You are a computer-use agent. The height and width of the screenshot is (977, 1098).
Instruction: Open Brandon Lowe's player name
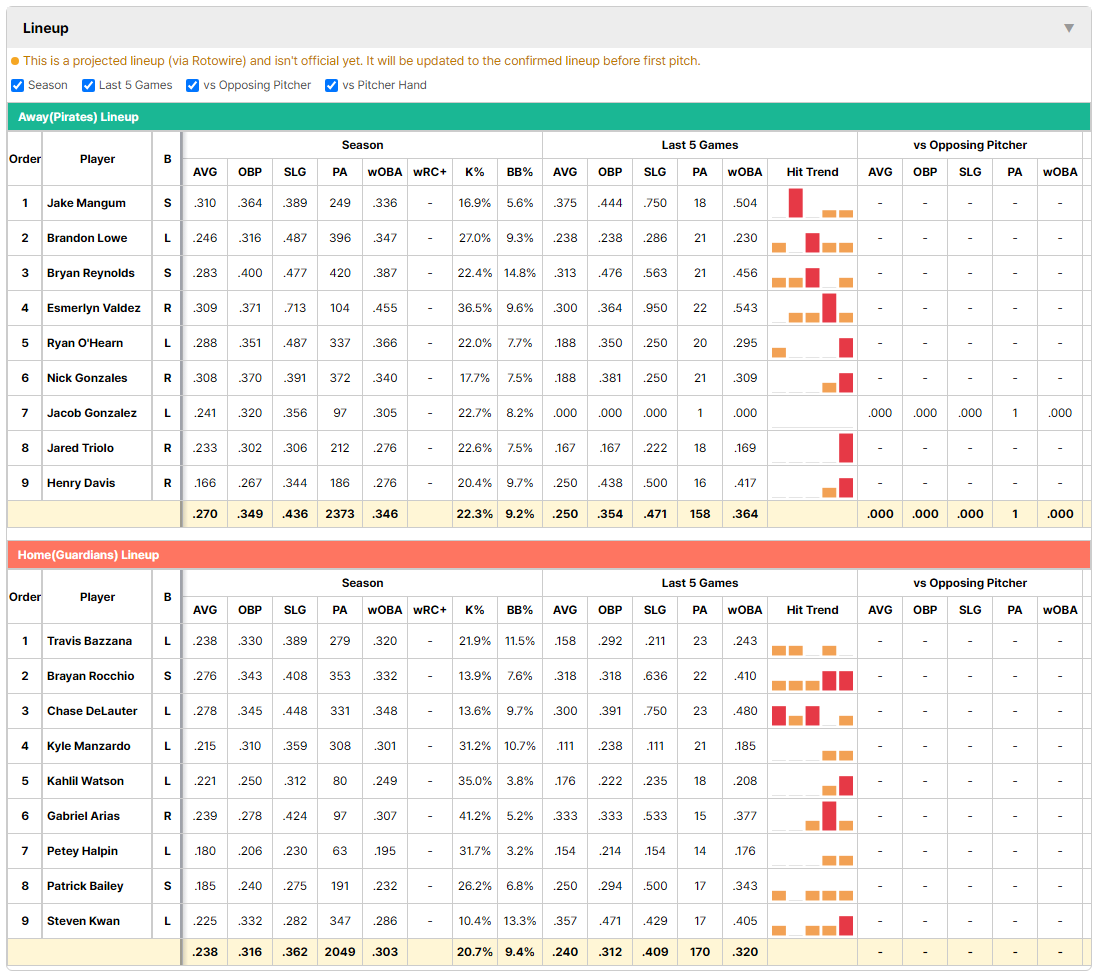point(87,238)
